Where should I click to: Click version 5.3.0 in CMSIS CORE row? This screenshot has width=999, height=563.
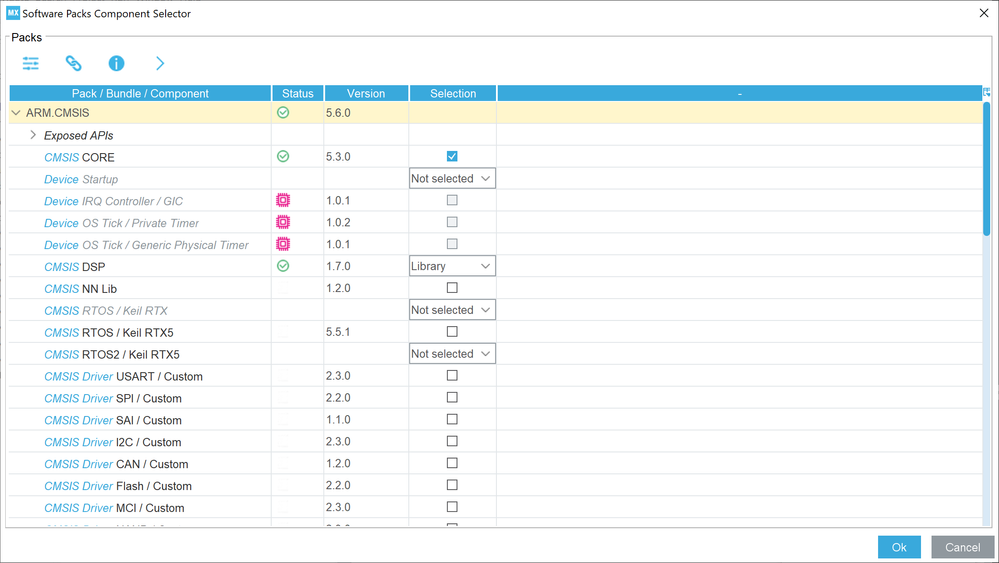tap(338, 157)
